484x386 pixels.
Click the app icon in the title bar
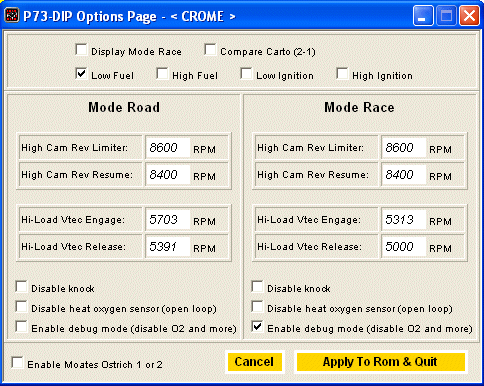click(12, 16)
